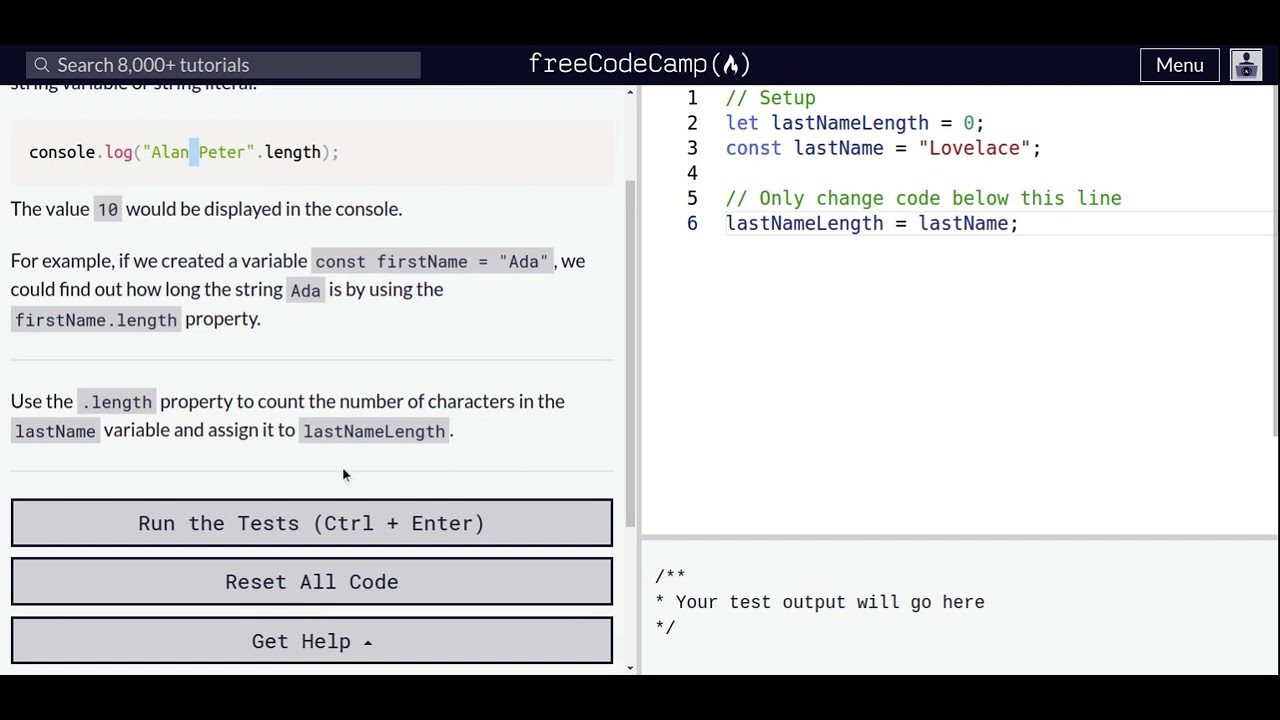Click line number 1 in editor gutter

click(x=692, y=98)
